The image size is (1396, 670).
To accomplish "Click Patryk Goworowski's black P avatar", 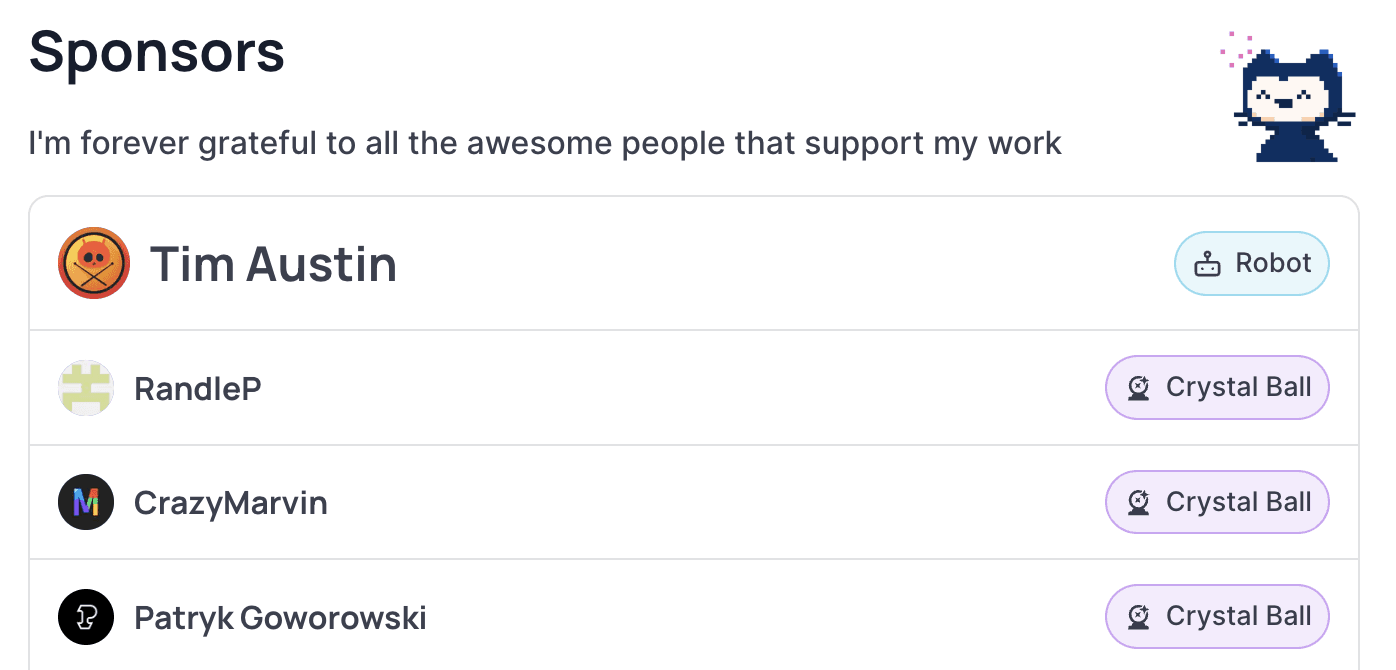I will click(86, 617).
